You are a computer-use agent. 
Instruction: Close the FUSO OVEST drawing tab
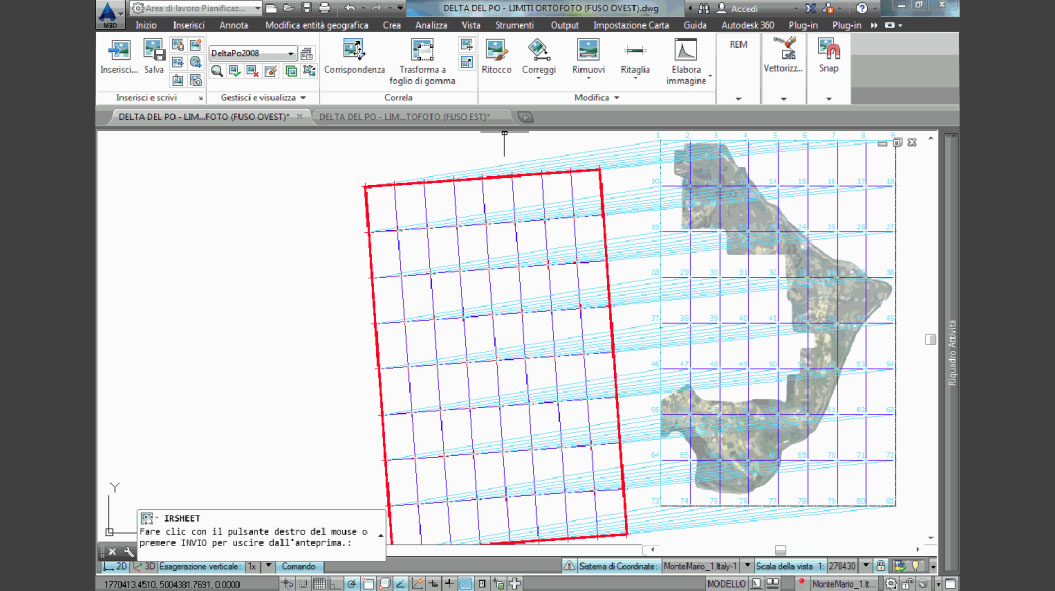pyautogui.click(x=299, y=116)
